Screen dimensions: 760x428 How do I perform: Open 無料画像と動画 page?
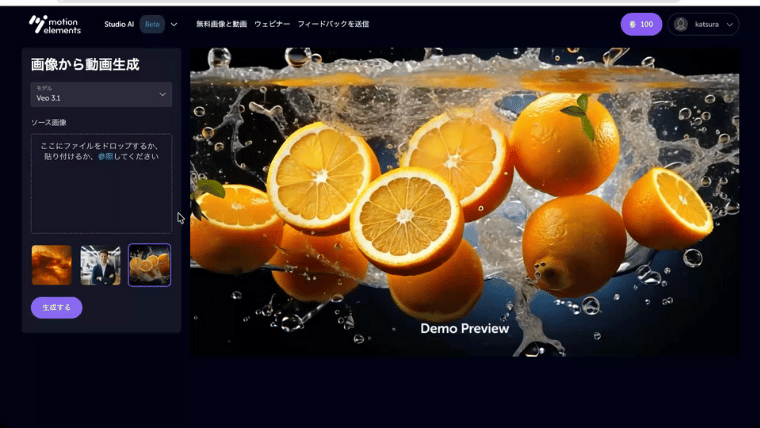click(221, 24)
